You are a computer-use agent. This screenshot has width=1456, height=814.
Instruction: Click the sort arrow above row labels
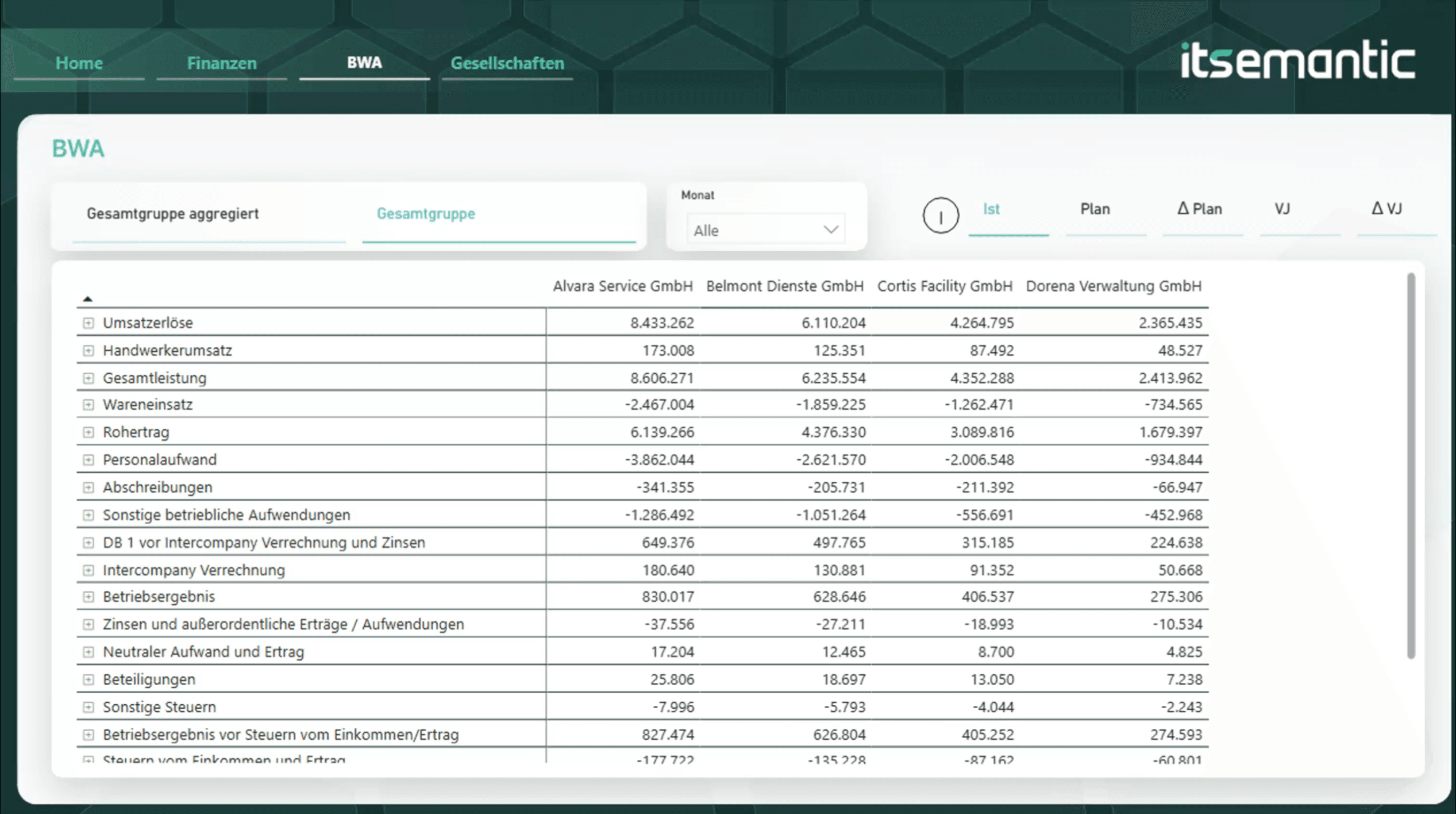pyautogui.click(x=87, y=299)
